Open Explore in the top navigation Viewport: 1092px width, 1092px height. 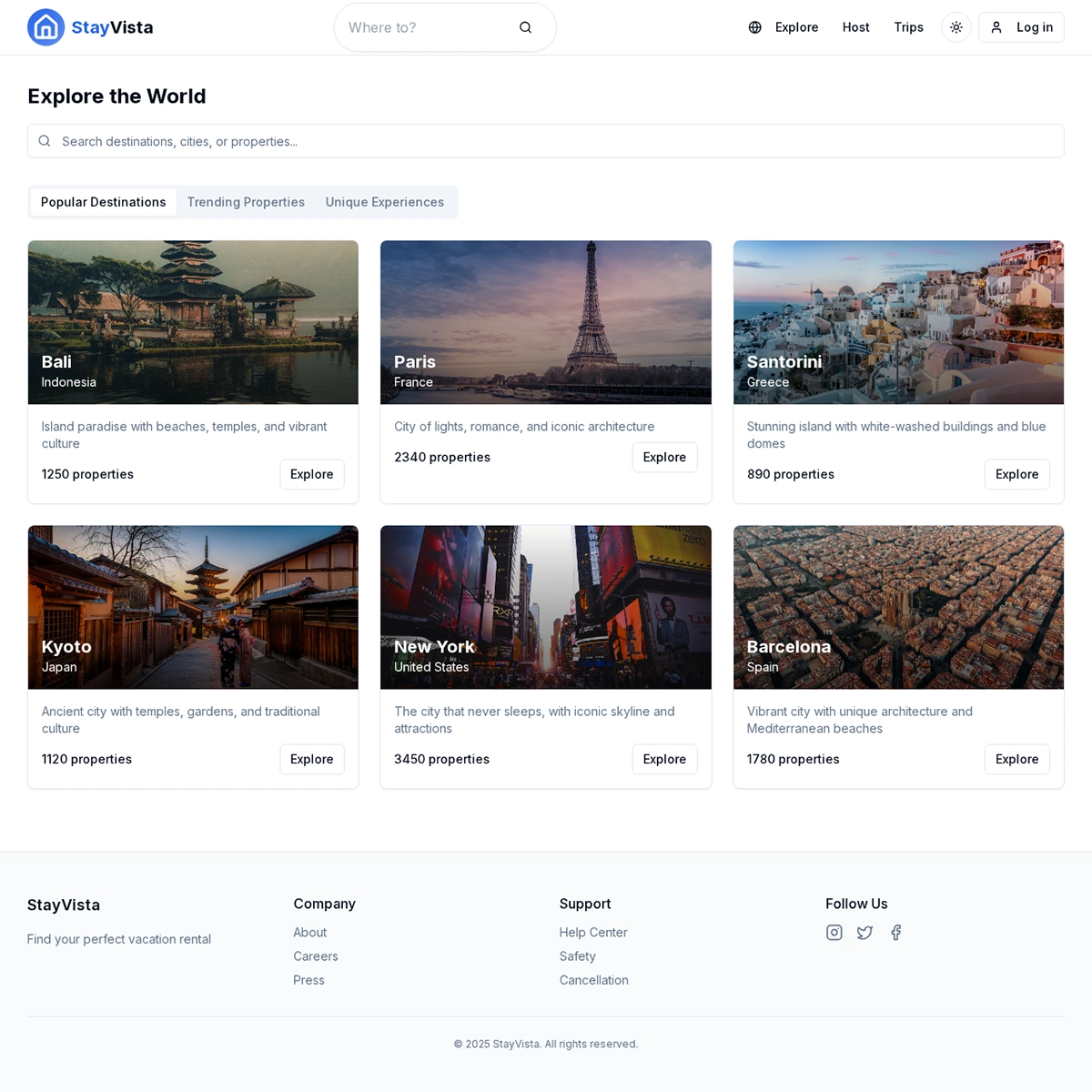(796, 27)
